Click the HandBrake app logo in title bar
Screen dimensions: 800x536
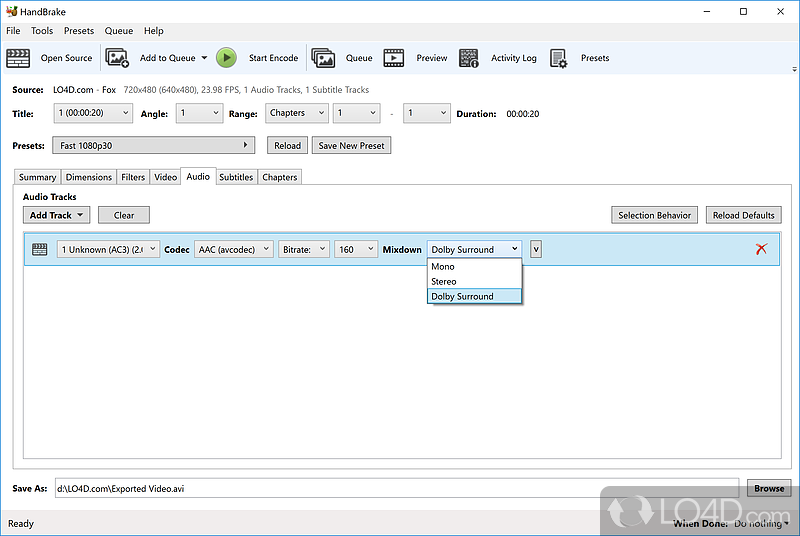(x=11, y=11)
